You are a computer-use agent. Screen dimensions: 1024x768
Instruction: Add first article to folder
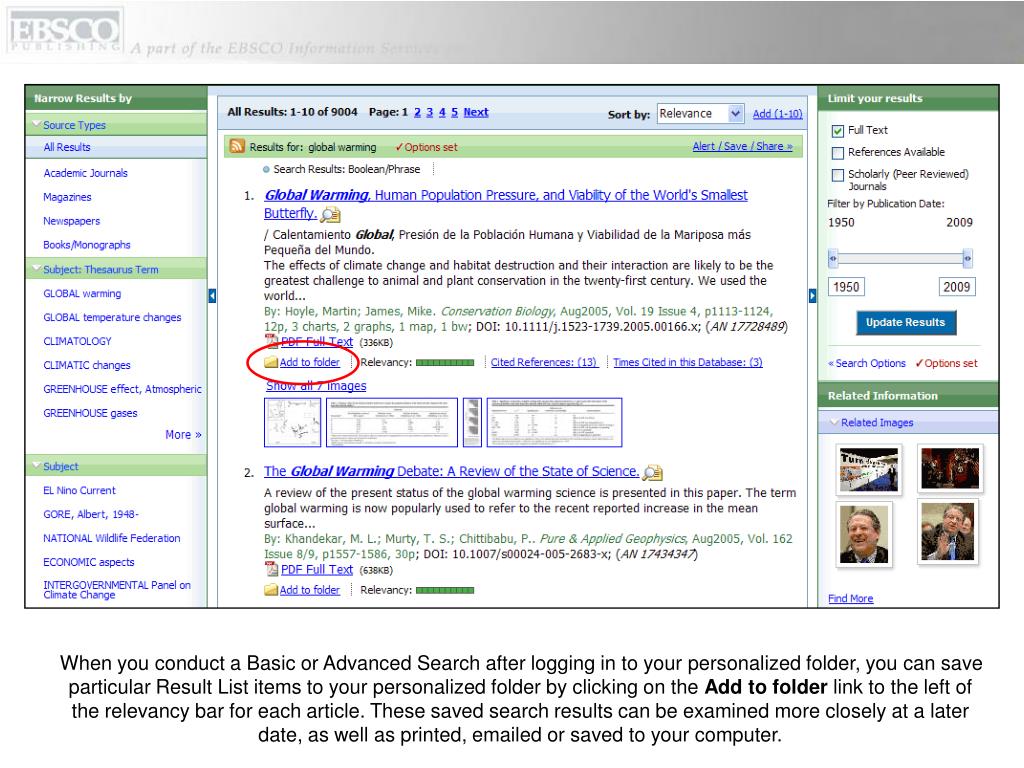pyautogui.click(x=310, y=362)
